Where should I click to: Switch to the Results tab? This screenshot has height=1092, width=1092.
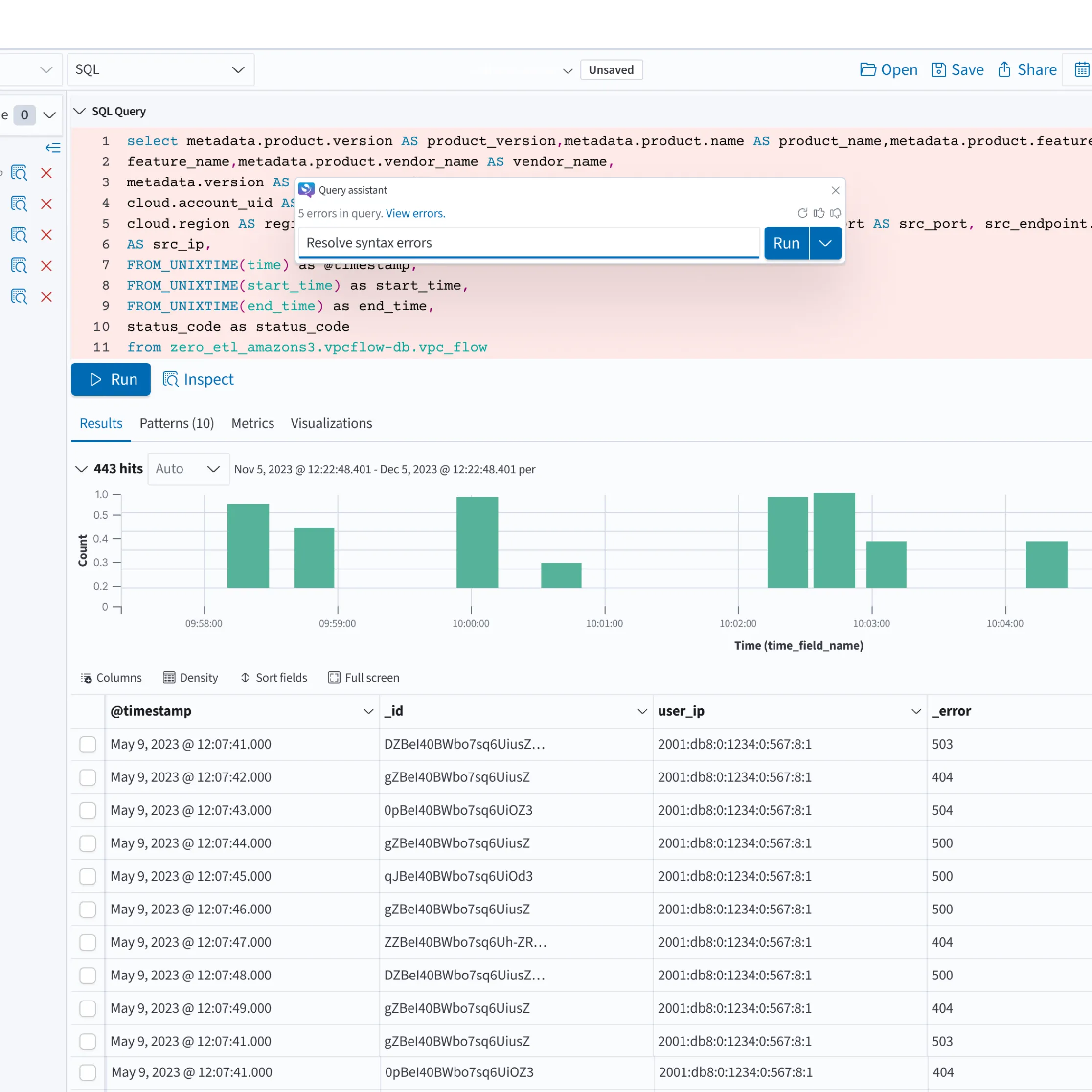click(101, 423)
